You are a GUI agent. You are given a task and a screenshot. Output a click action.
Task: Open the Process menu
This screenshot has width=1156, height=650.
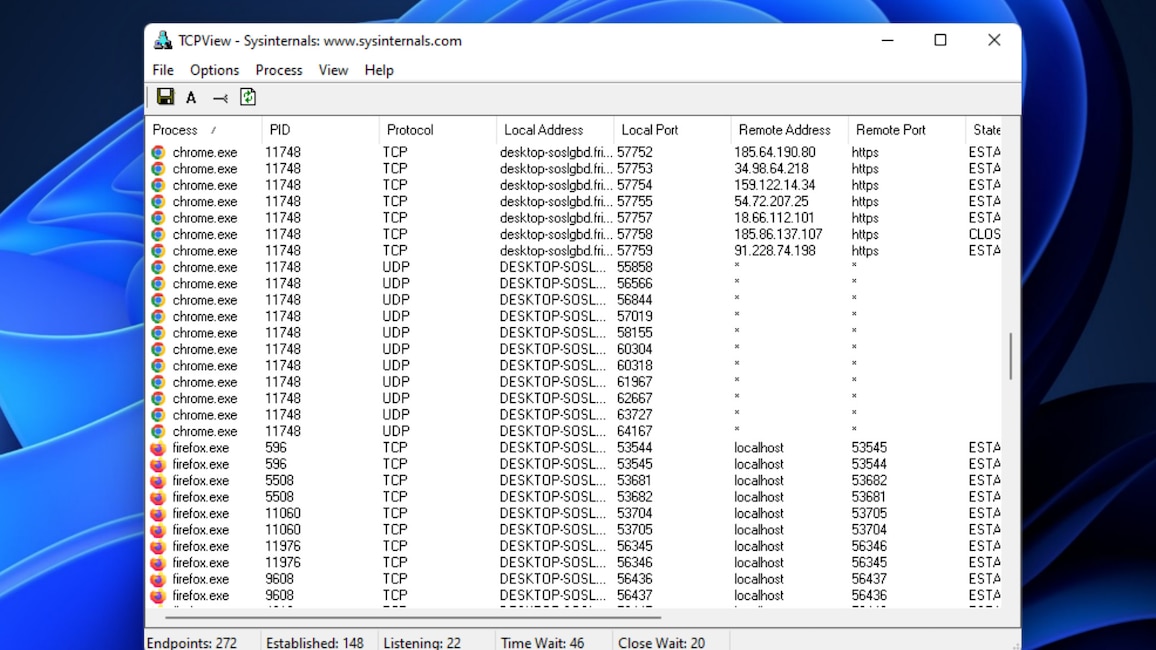coord(278,70)
